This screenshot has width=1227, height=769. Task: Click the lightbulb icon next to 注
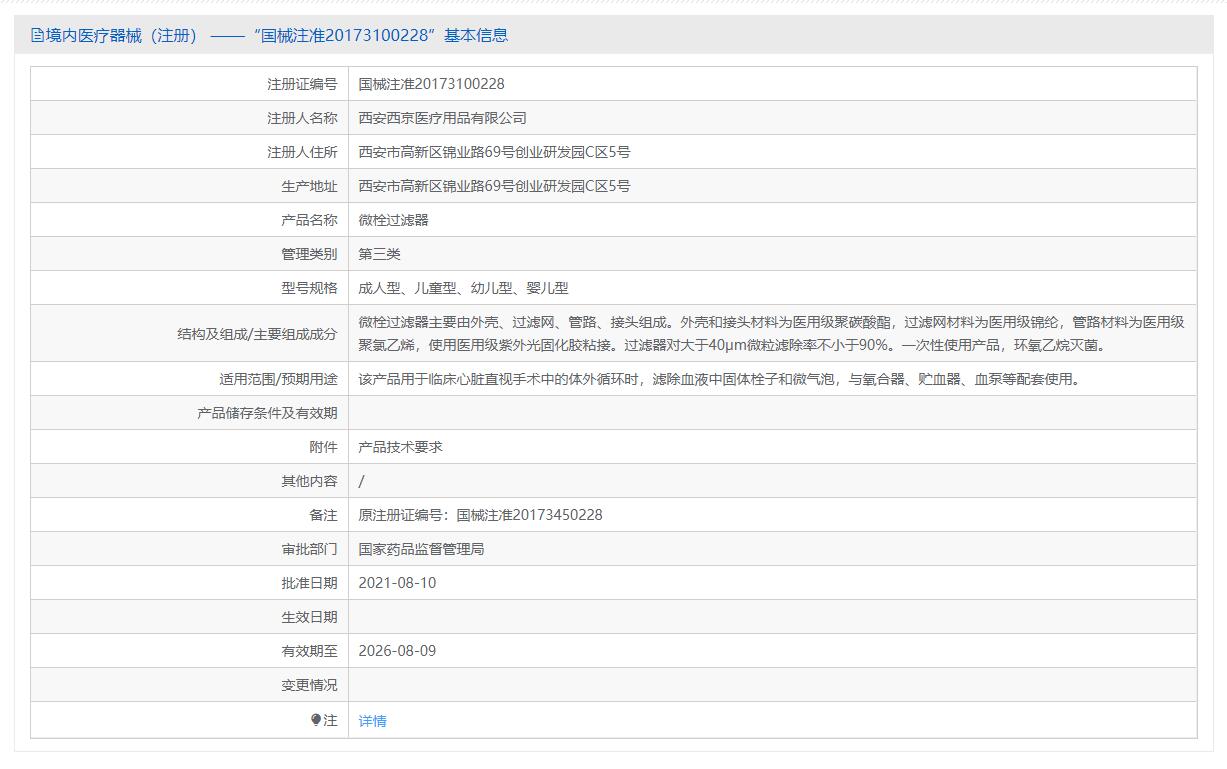[x=316, y=720]
